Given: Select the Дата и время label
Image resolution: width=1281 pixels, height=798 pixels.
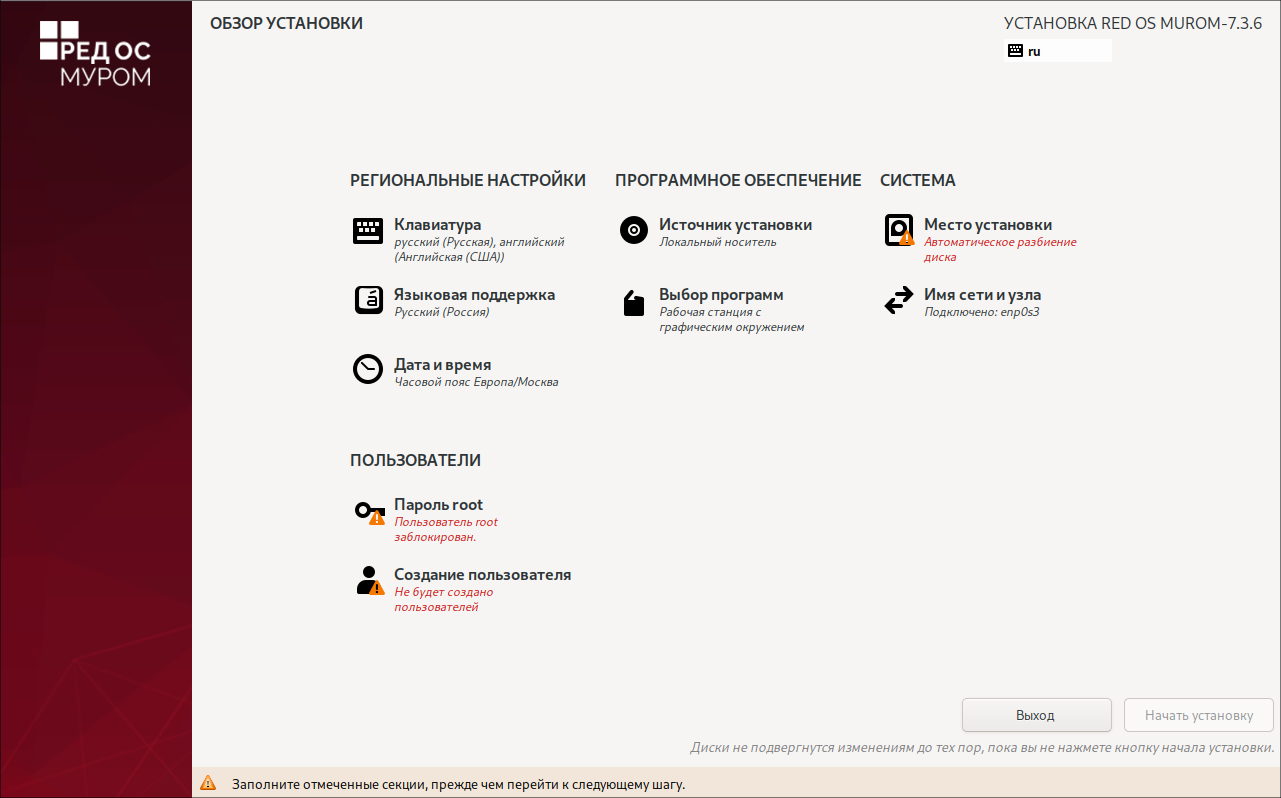Looking at the screenshot, I should pyautogui.click(x=442, y=365).
